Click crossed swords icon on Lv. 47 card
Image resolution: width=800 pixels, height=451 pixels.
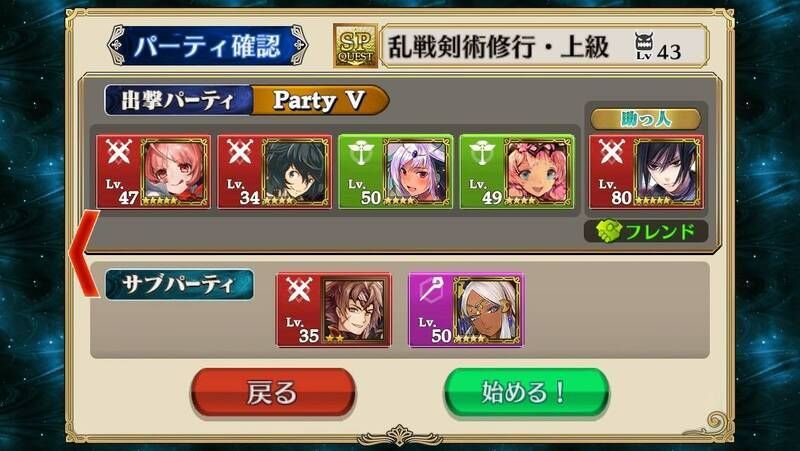(x=119, y=152)
